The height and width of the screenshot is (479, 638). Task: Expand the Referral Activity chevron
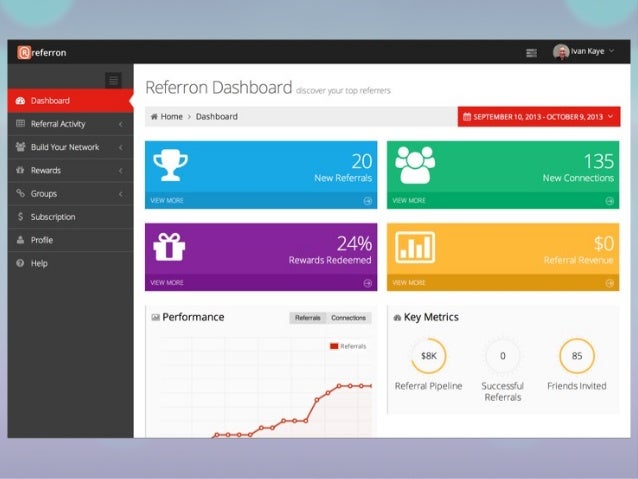[121, 124]
